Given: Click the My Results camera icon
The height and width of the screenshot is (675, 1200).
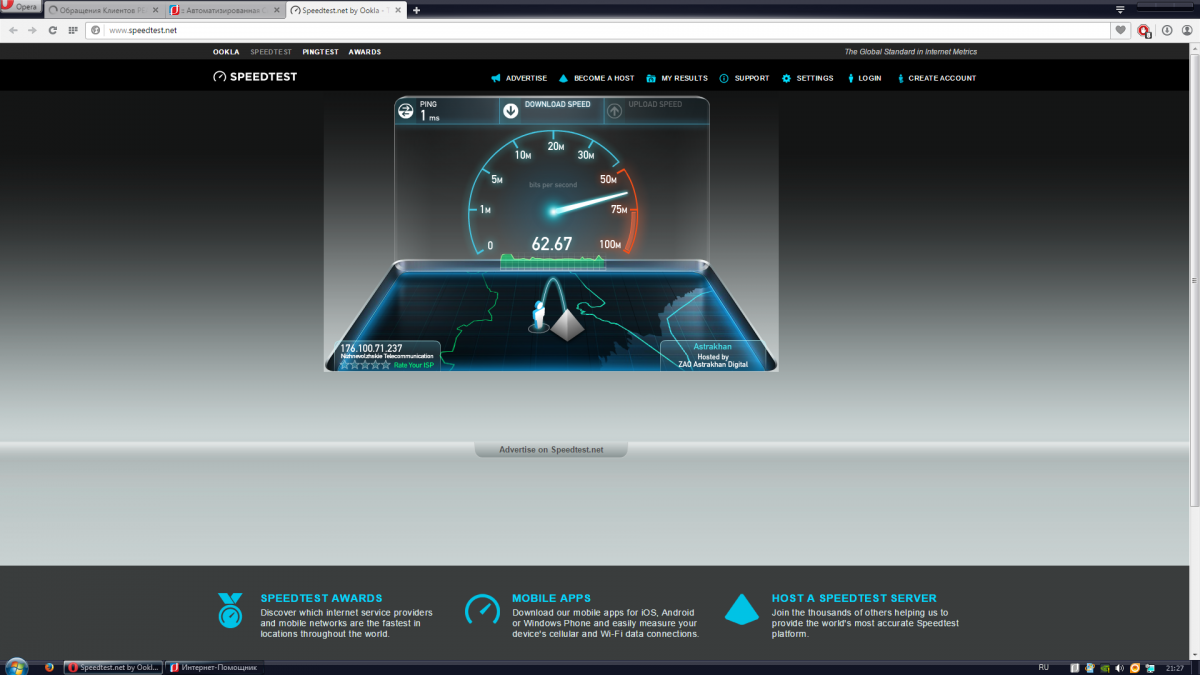Looking at the screenshot, I should (651, 78).
